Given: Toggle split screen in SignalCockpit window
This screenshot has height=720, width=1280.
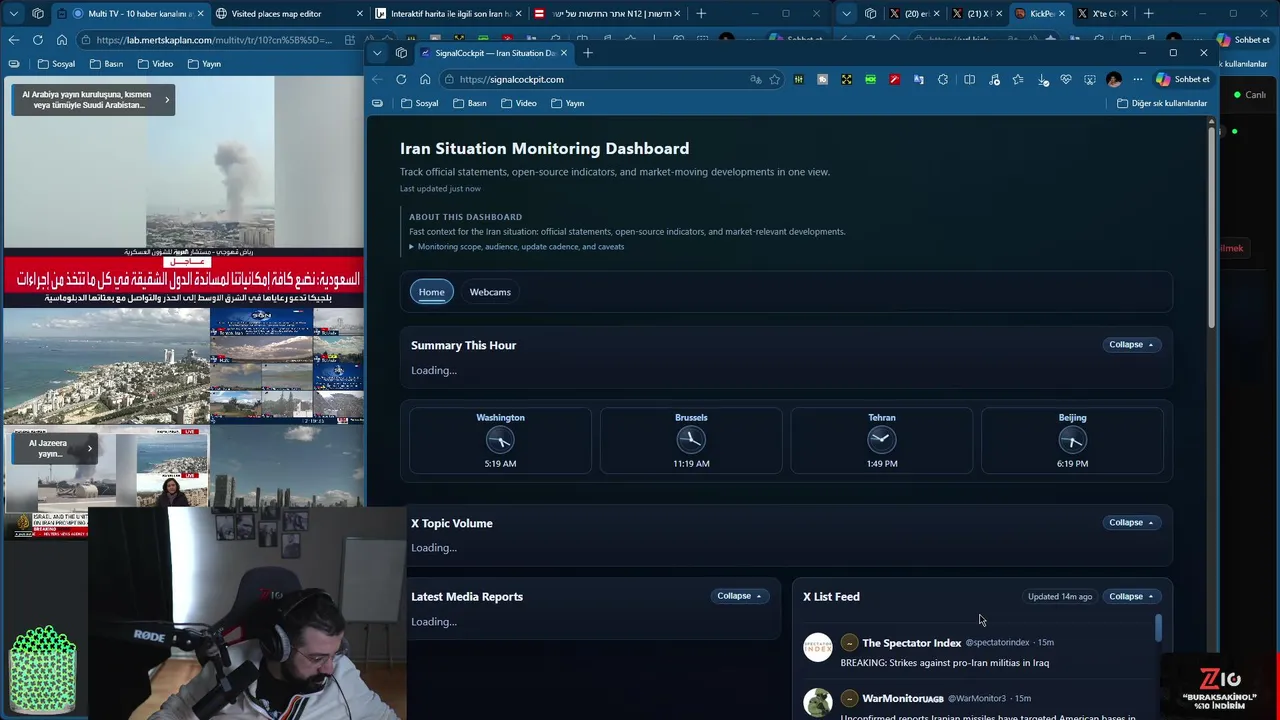Looking at the screenshot, I should (x=969, y=79).
